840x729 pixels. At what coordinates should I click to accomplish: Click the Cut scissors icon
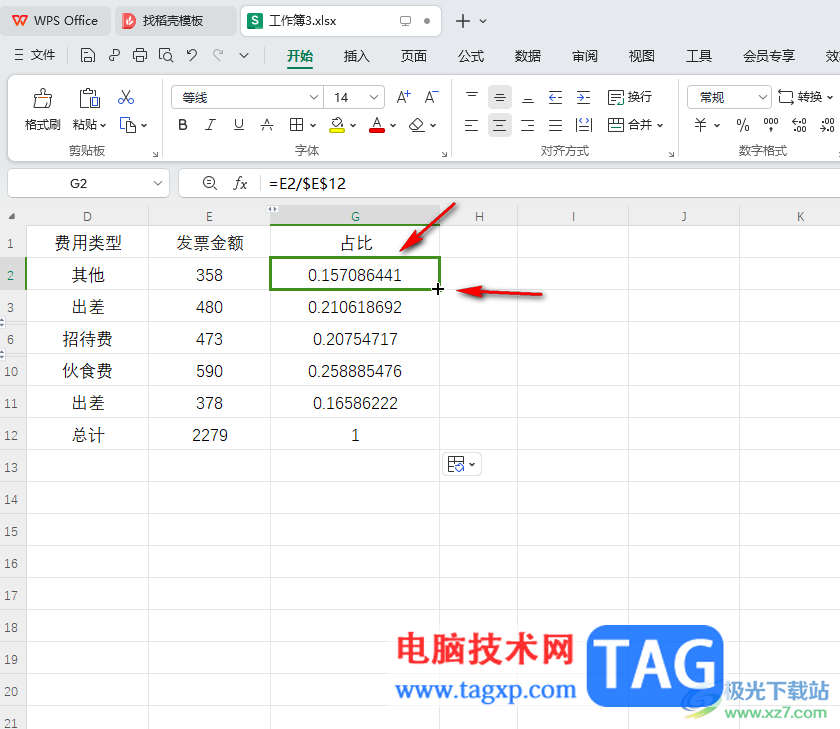pos(126,97)
